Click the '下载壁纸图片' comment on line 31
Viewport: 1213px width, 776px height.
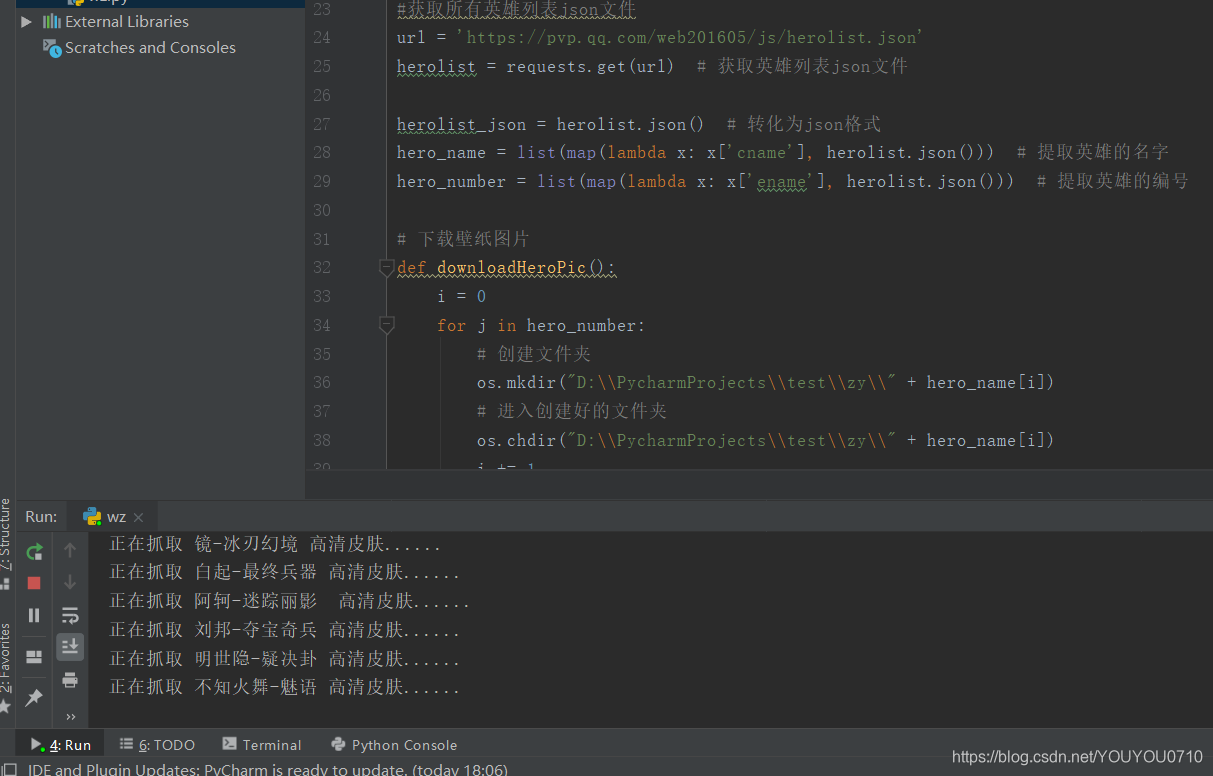[x=463, y=239]
